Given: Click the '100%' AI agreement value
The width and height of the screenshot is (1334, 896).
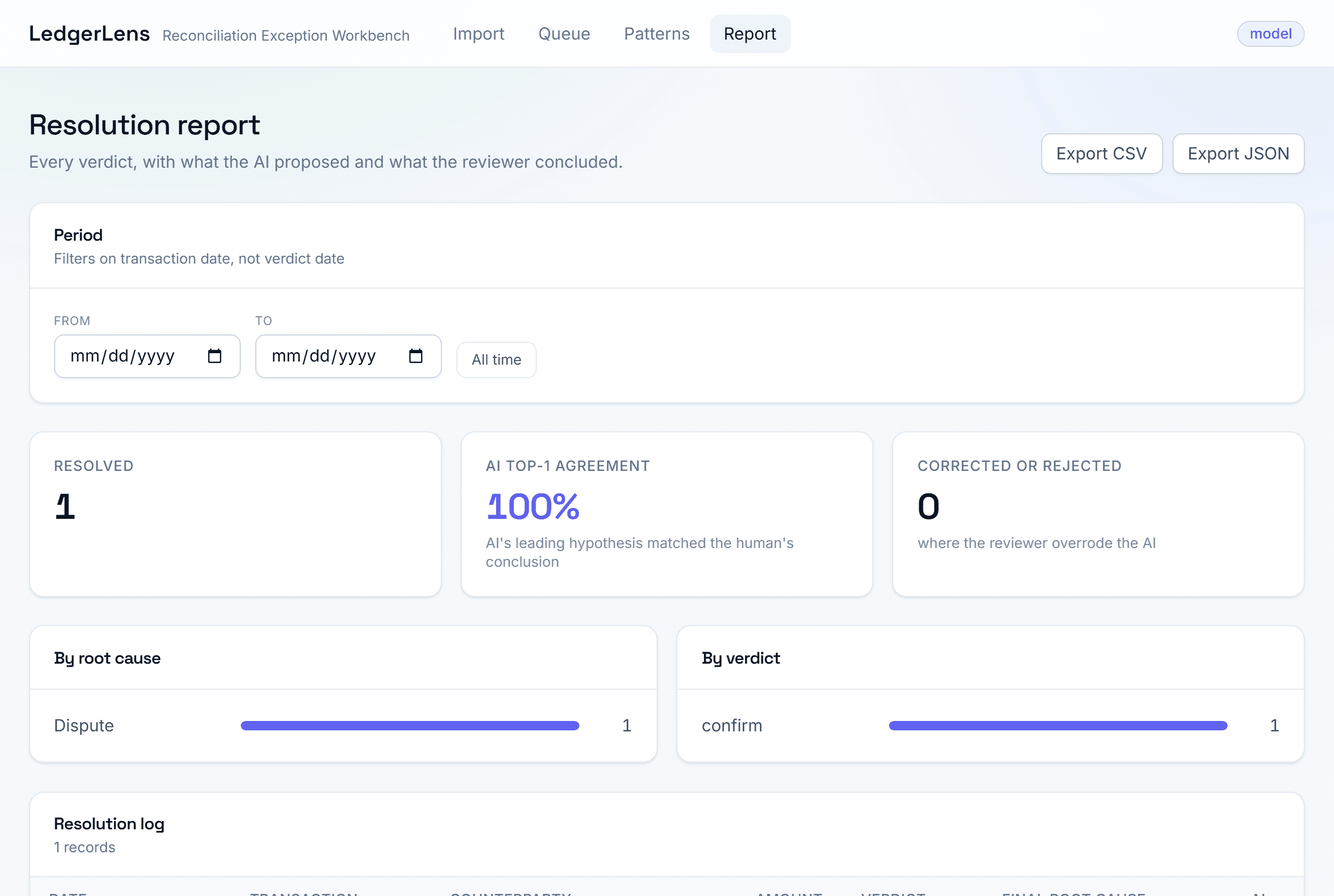Looking at the screenshot, I should pyautogui.click(x=533, y=507).
